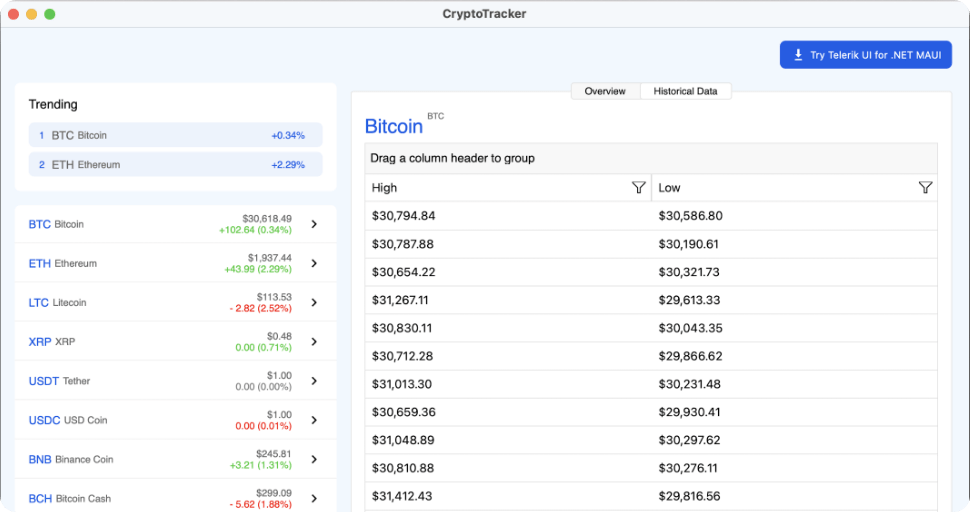Open the Low column filter icon
Image resolution: width=970 pixels, height=512 pixels.
click(925, 188)
